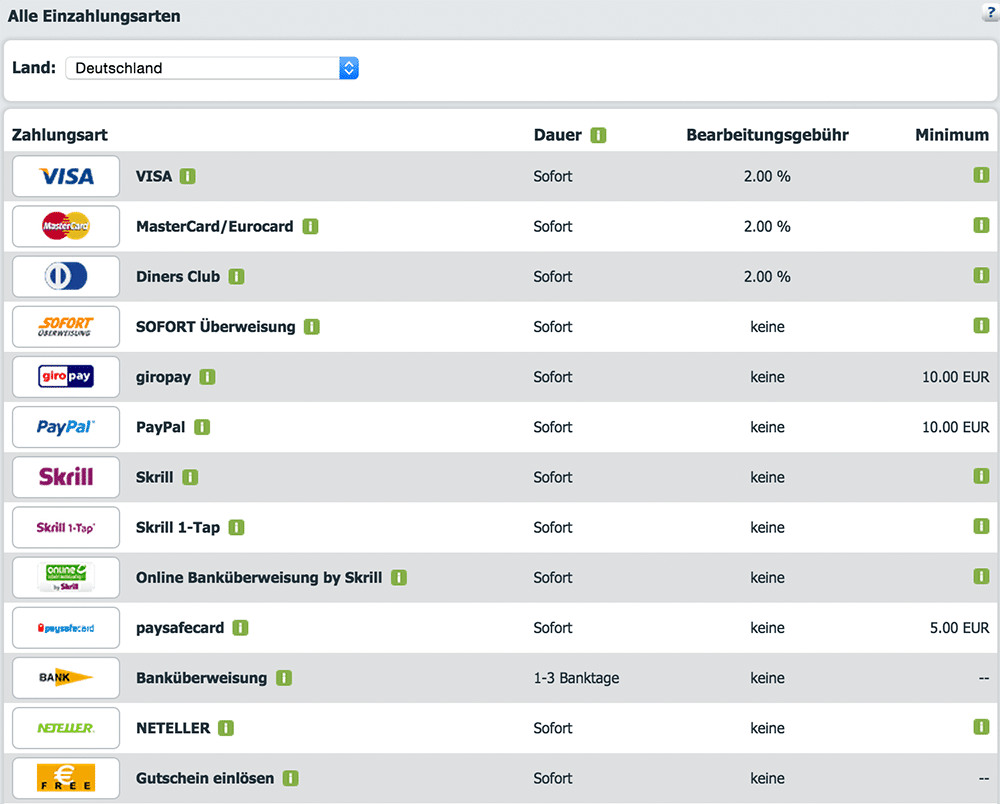Viewport: 1000px width, 804px height.
Task: Open info icon beside Banküberweisung
Action: pyautogui.click(x=284, y=678)
